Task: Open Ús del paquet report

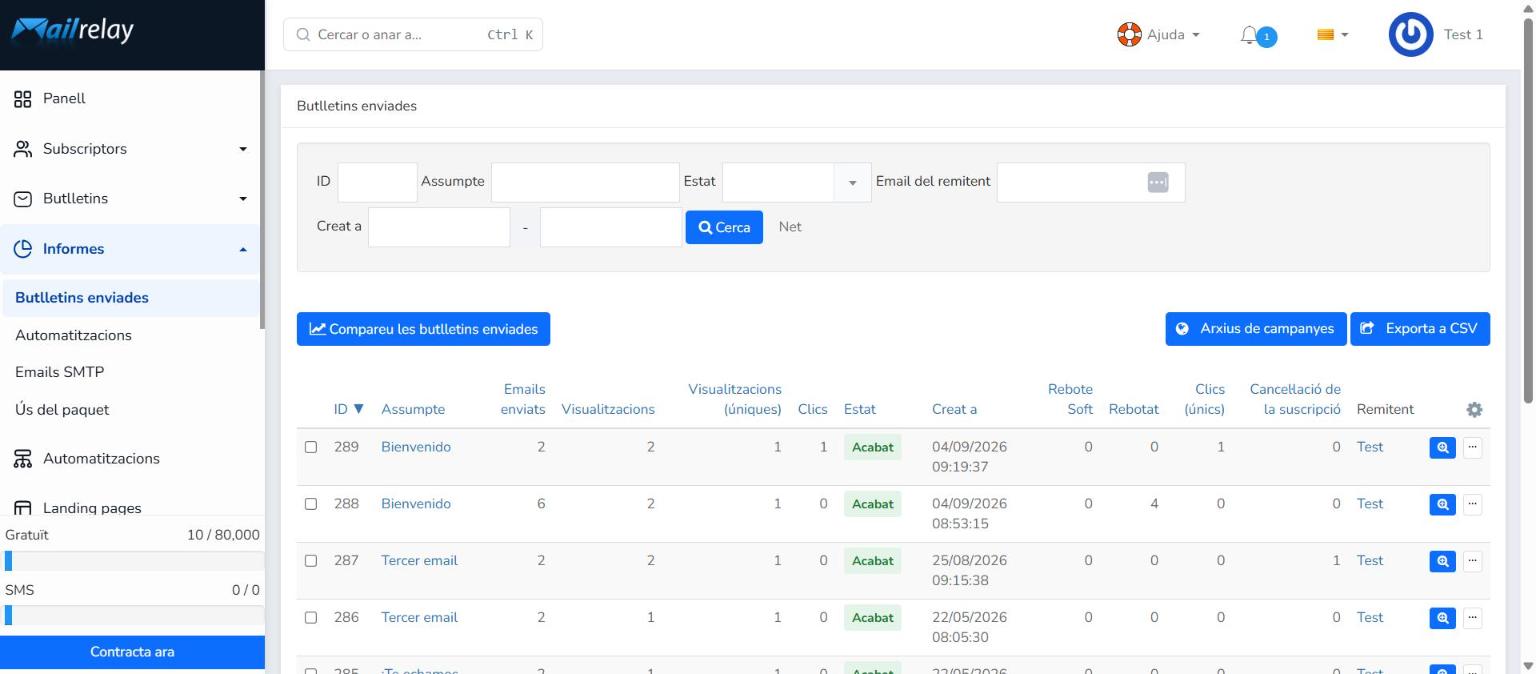Action: click(62, 409)
